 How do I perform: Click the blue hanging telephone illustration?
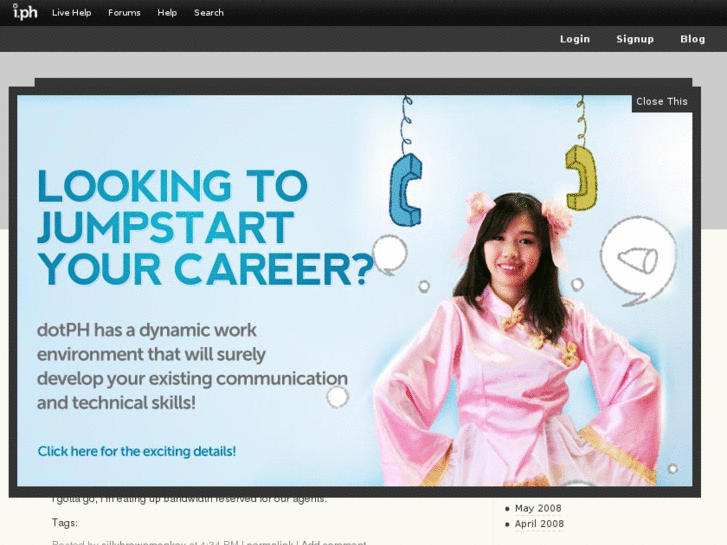(x=406, y=190)
